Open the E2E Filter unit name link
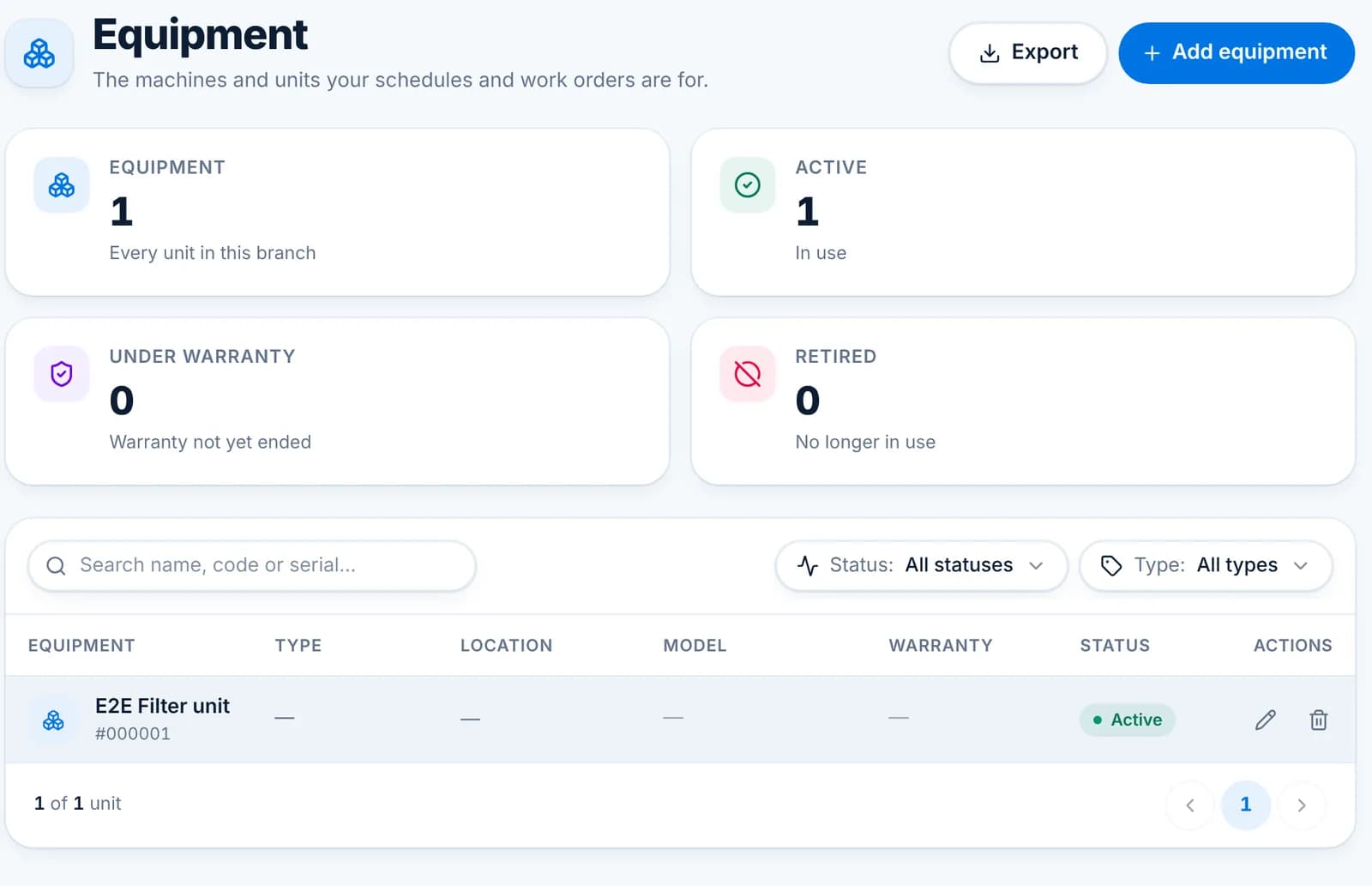Viewport: 1372px width, 886px height. 162,706
